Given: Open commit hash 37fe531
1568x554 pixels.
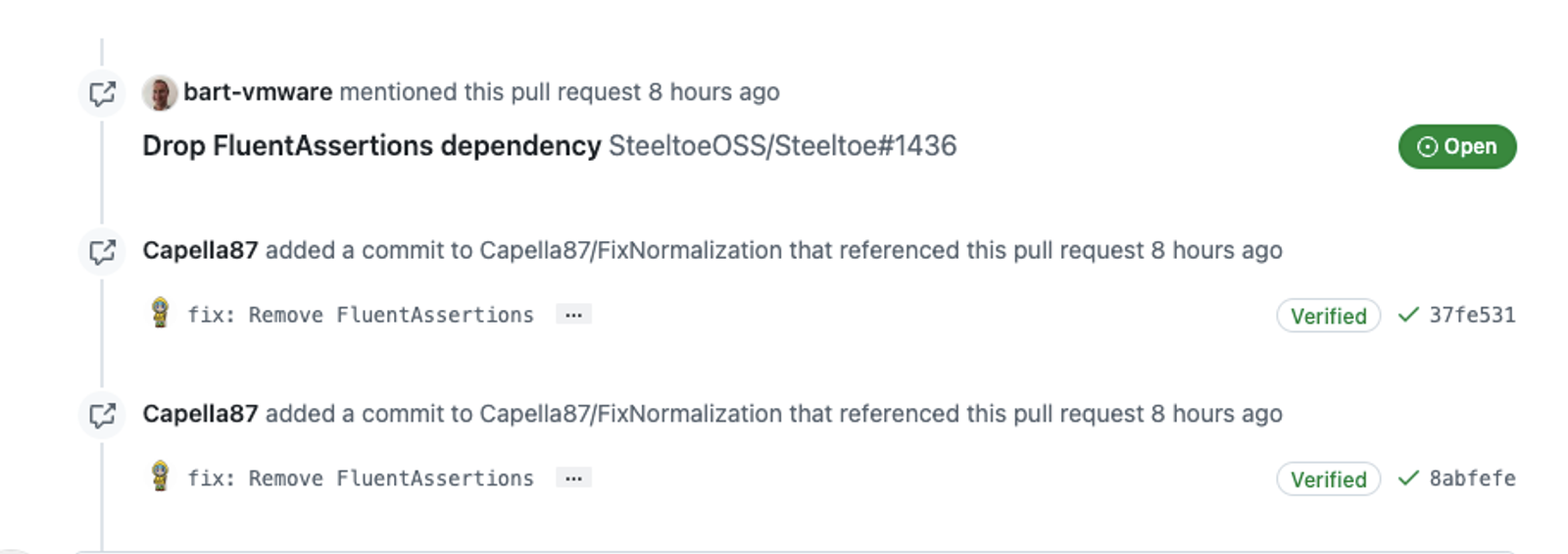Looking at the screenshot, I should pos(1472,315).
